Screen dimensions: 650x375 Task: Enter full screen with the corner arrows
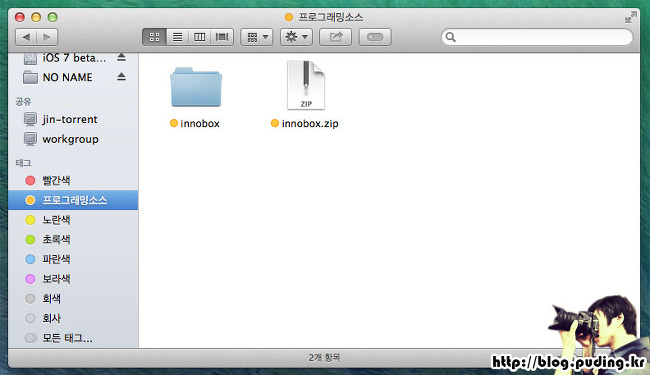(x=631, y=17)
